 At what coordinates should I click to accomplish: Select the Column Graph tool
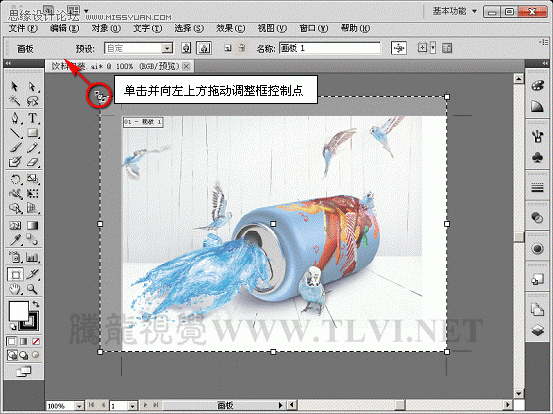click(x=32, y=257)
